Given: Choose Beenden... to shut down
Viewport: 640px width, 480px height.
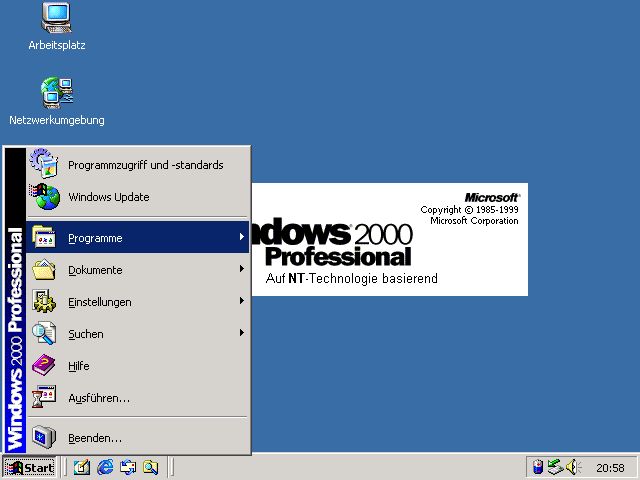Looking at the screenshot, I should 94,438.
